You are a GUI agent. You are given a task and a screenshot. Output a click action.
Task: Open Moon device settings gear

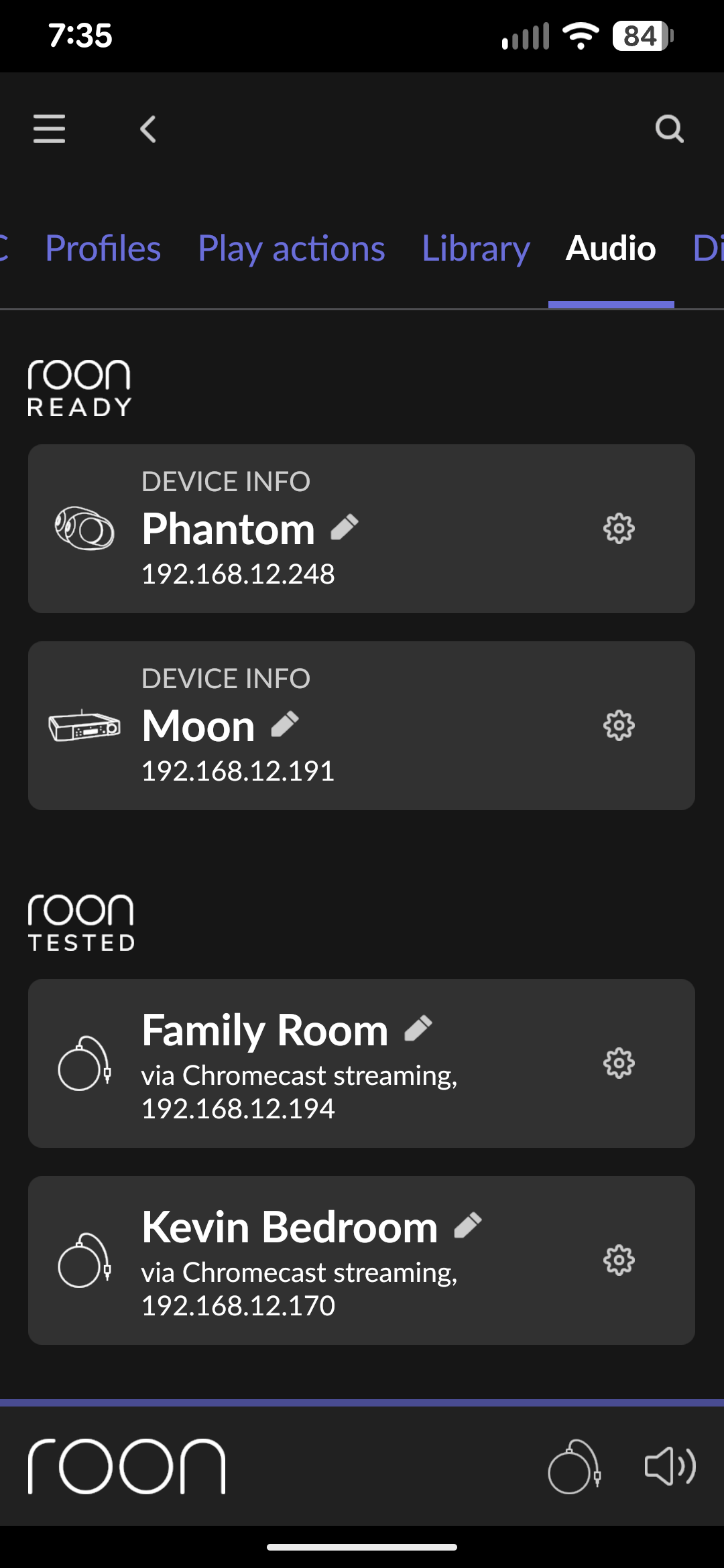(619, 726)
